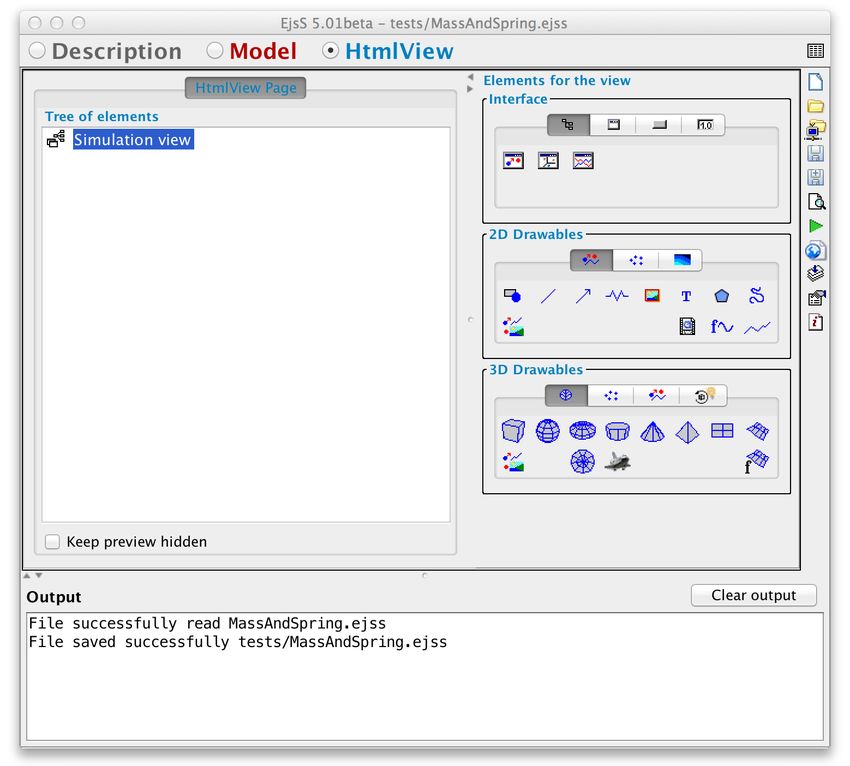
Task: Select the arrow 2D drawable icon
Action: pyautogui.click(x=583, y=295)
